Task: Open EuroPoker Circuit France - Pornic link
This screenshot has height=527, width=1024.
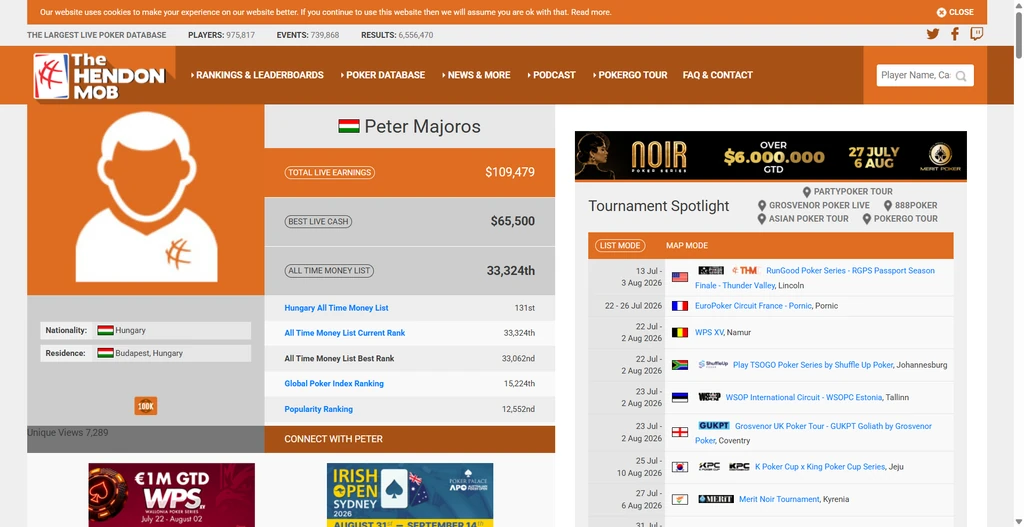Action: 753,306
